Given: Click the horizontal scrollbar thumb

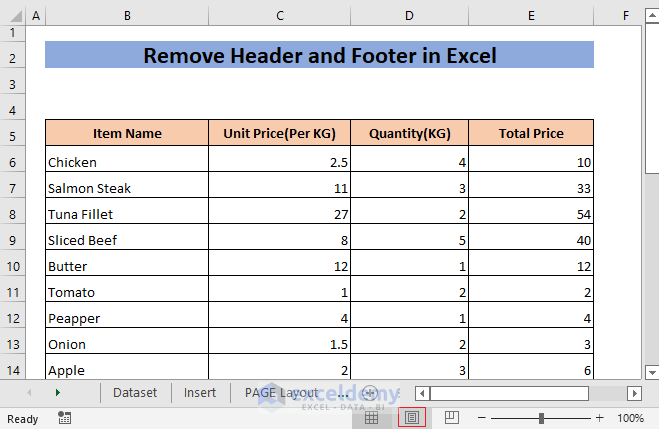Looking at the screenshot, I should [x=509, y=394].
